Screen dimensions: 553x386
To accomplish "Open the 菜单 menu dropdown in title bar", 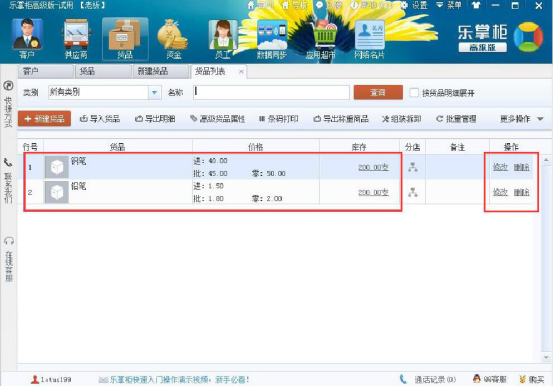I will point(449,5).
